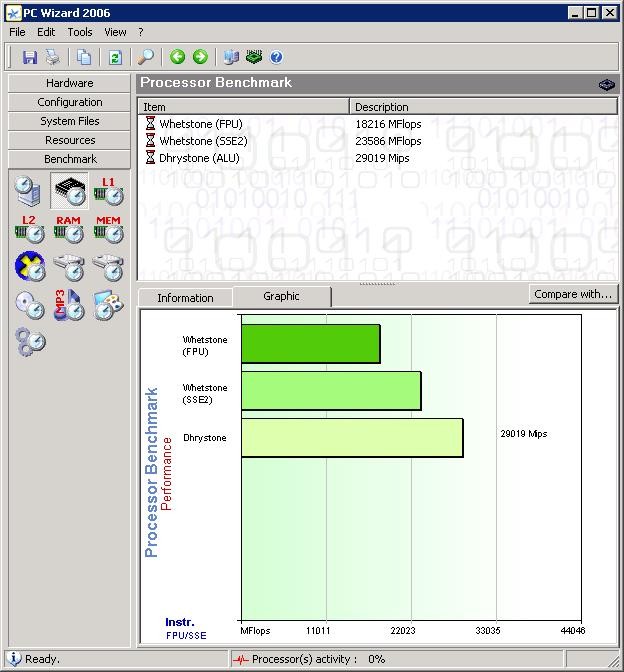This screenshot has width=624, height=672.
Task: Close the PC Wizard 2006 window
Action: [x=609, y=13]
